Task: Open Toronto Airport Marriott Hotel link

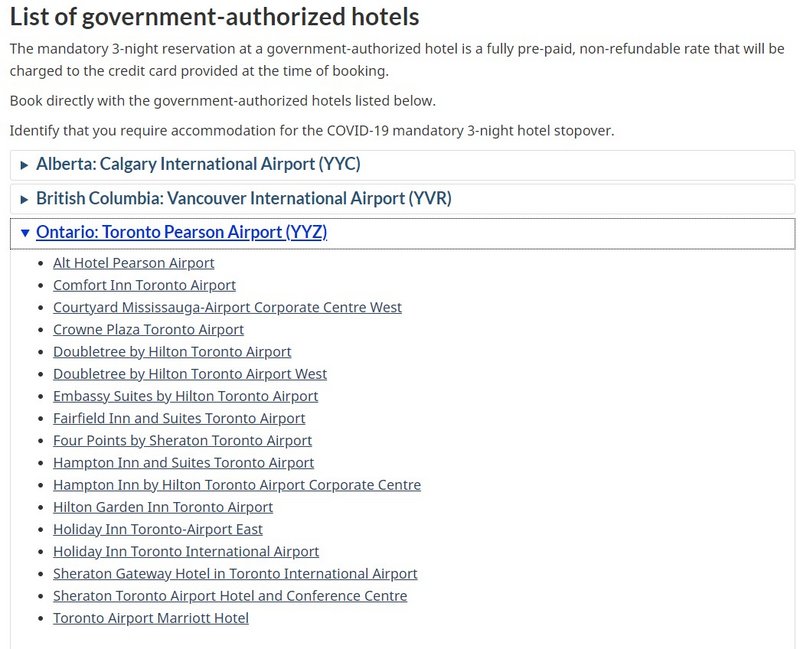Action: click(151, 618)
